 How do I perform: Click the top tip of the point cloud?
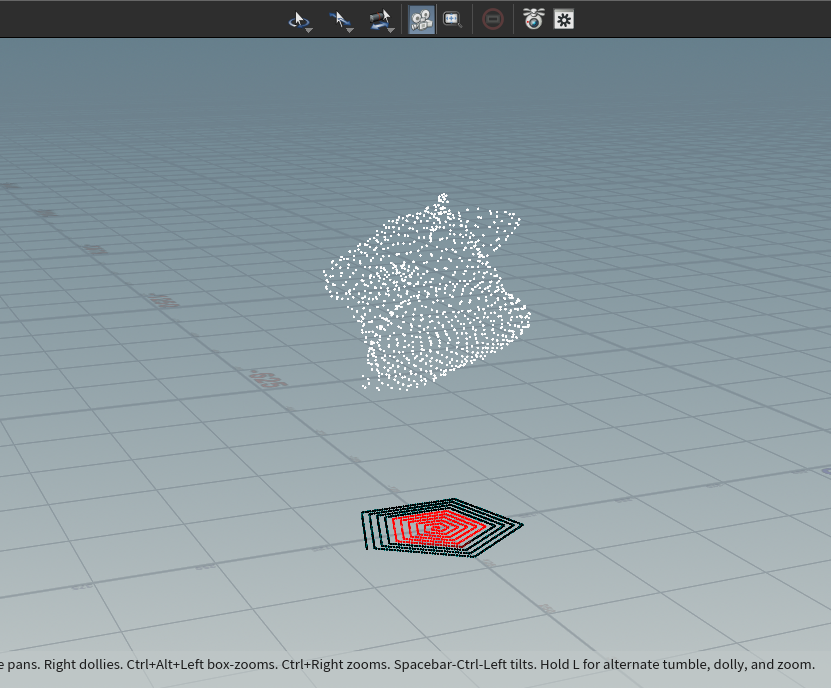(x=442, y=198)
